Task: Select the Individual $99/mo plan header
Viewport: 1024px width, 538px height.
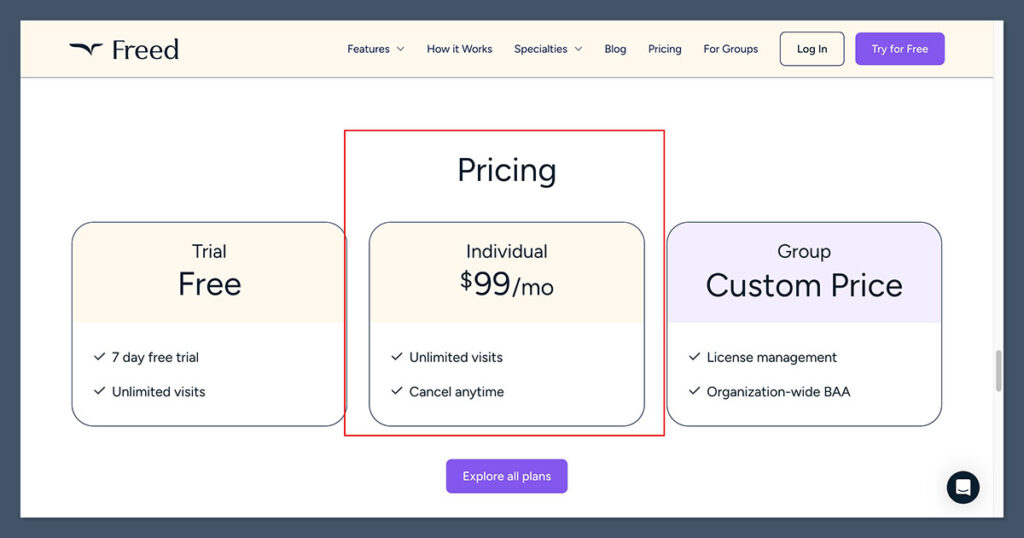Action: (506, 273)
